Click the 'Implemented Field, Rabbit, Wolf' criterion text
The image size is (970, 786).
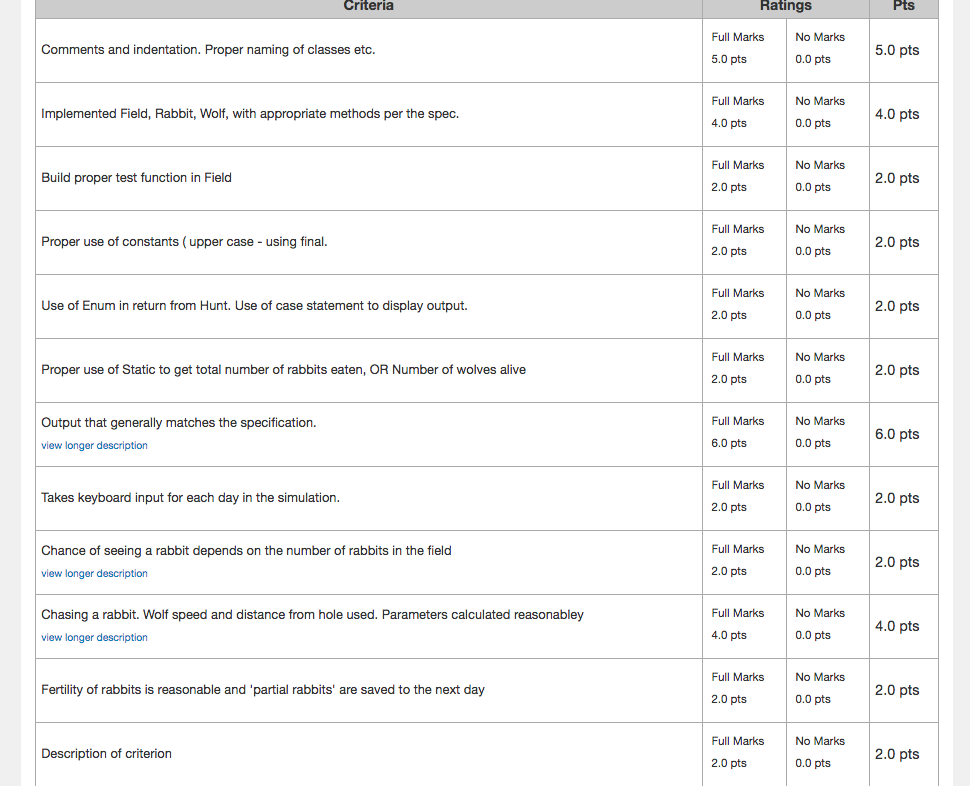[x=250, y=114]
